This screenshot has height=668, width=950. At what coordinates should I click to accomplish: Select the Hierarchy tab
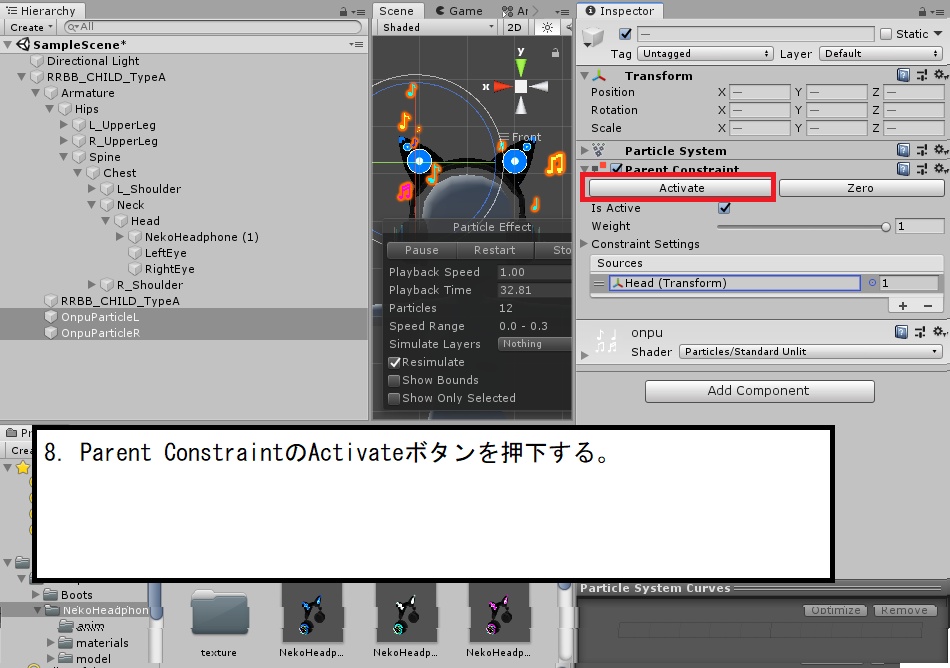click(42, 11)
